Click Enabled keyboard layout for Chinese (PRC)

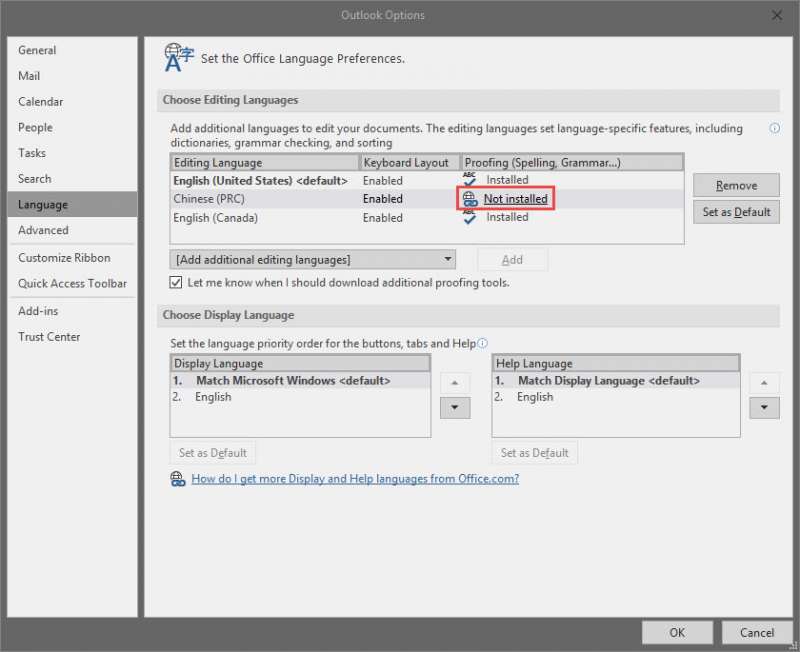point(383,199)
